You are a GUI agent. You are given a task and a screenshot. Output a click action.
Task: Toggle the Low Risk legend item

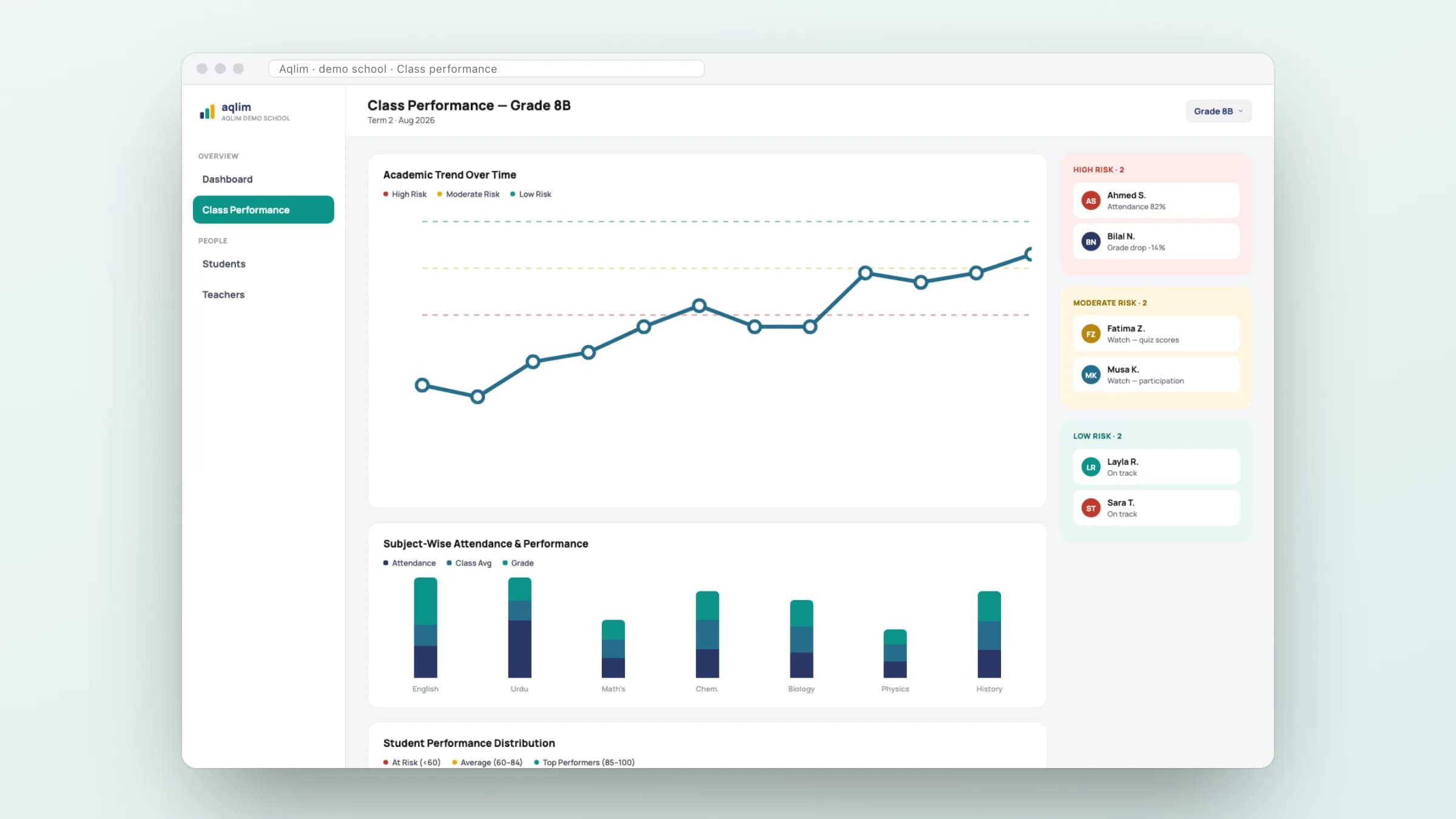530,194
